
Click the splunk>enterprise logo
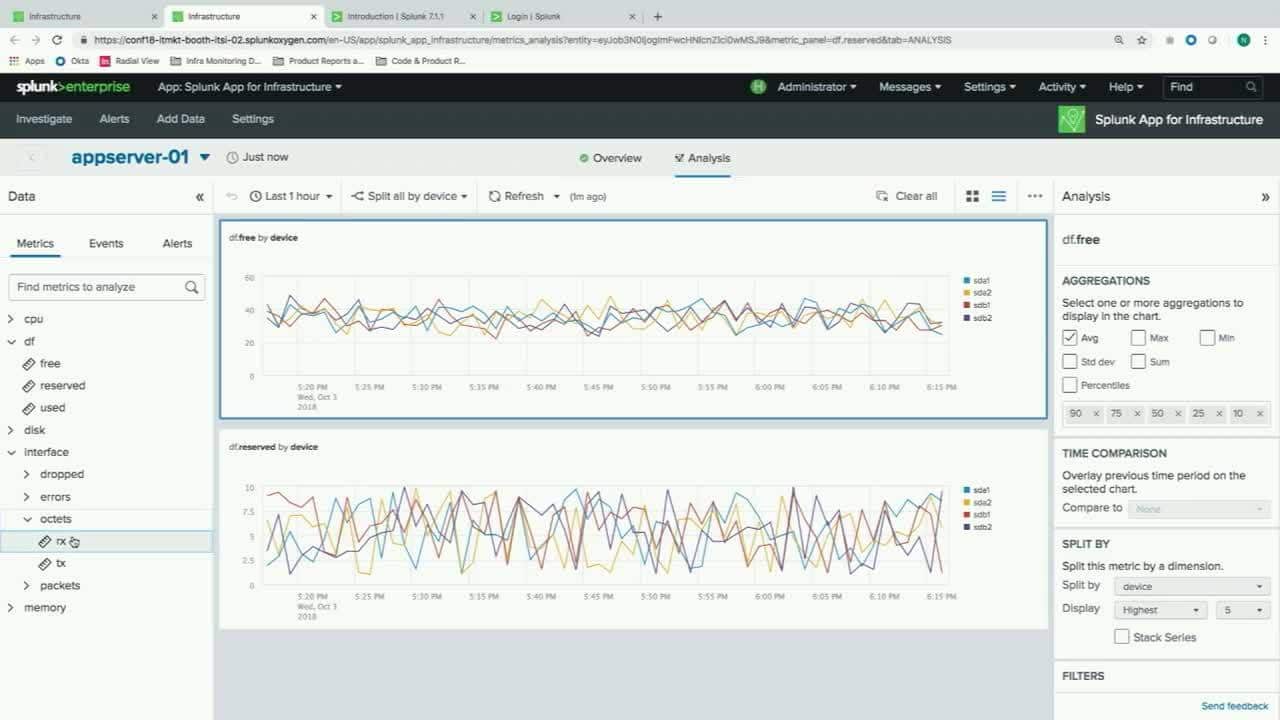pyautogui.click(x=73, y=87)
